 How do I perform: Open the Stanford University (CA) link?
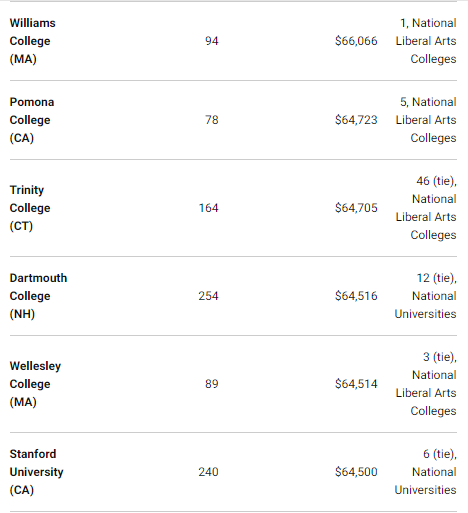36,472
